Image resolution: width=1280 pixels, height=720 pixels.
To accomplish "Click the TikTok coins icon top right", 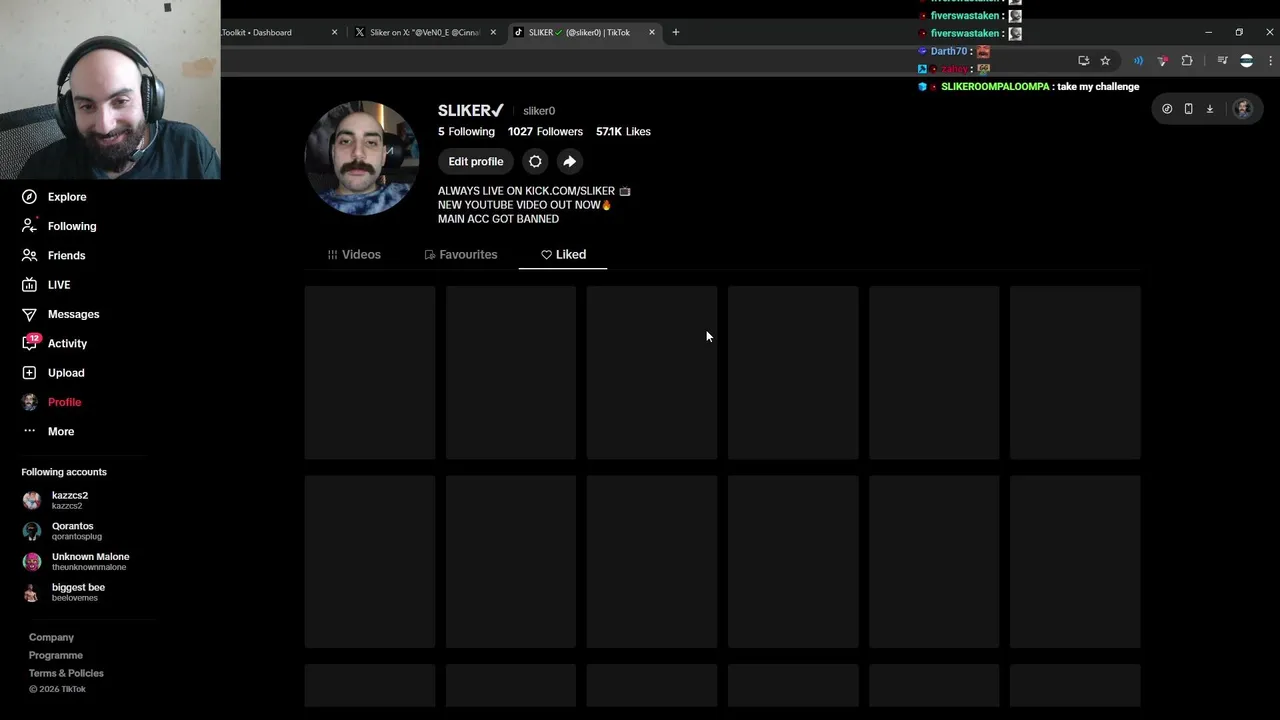I will [1167, 109].
